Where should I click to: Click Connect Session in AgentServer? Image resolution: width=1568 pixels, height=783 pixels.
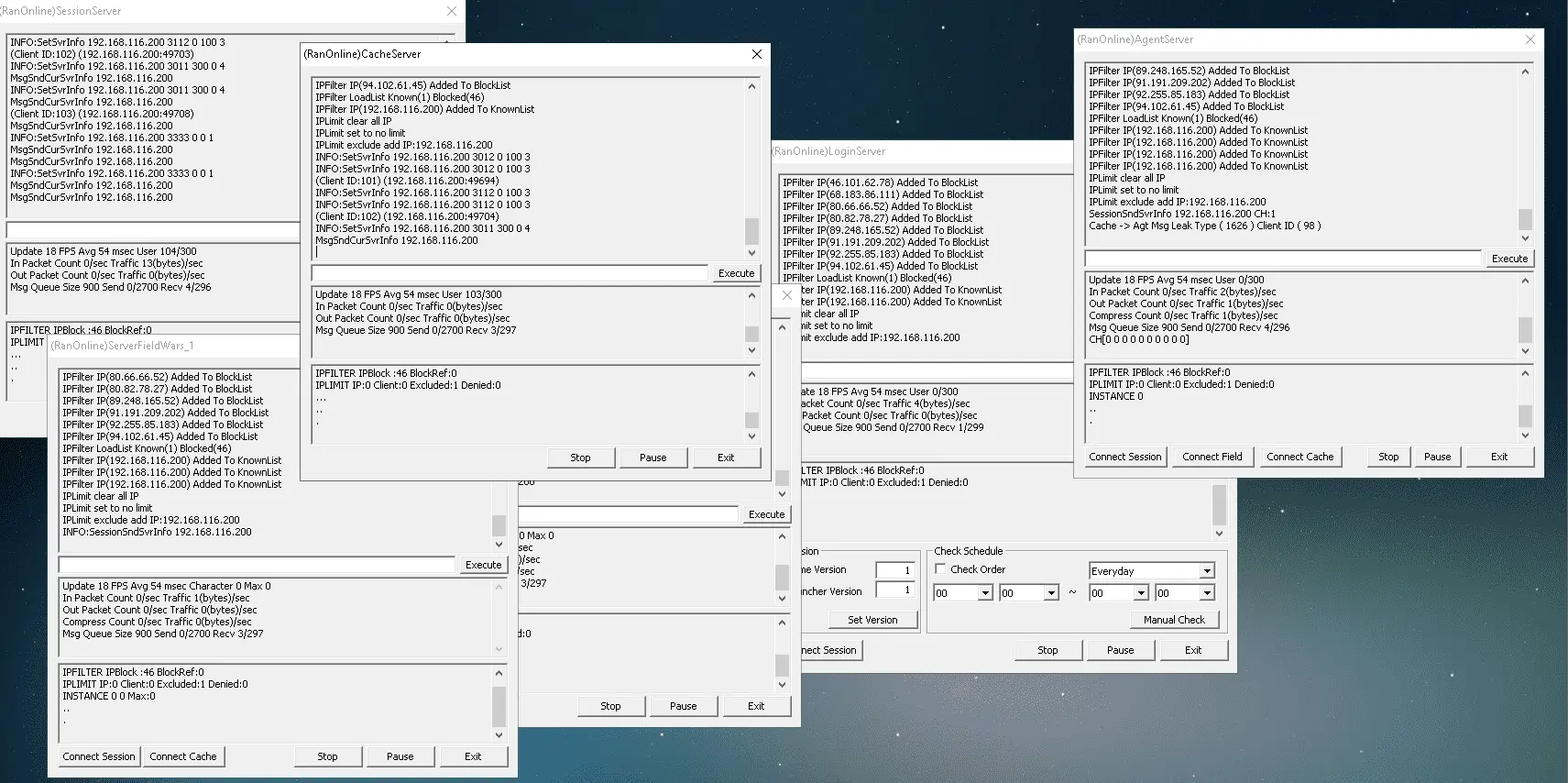1125,457
